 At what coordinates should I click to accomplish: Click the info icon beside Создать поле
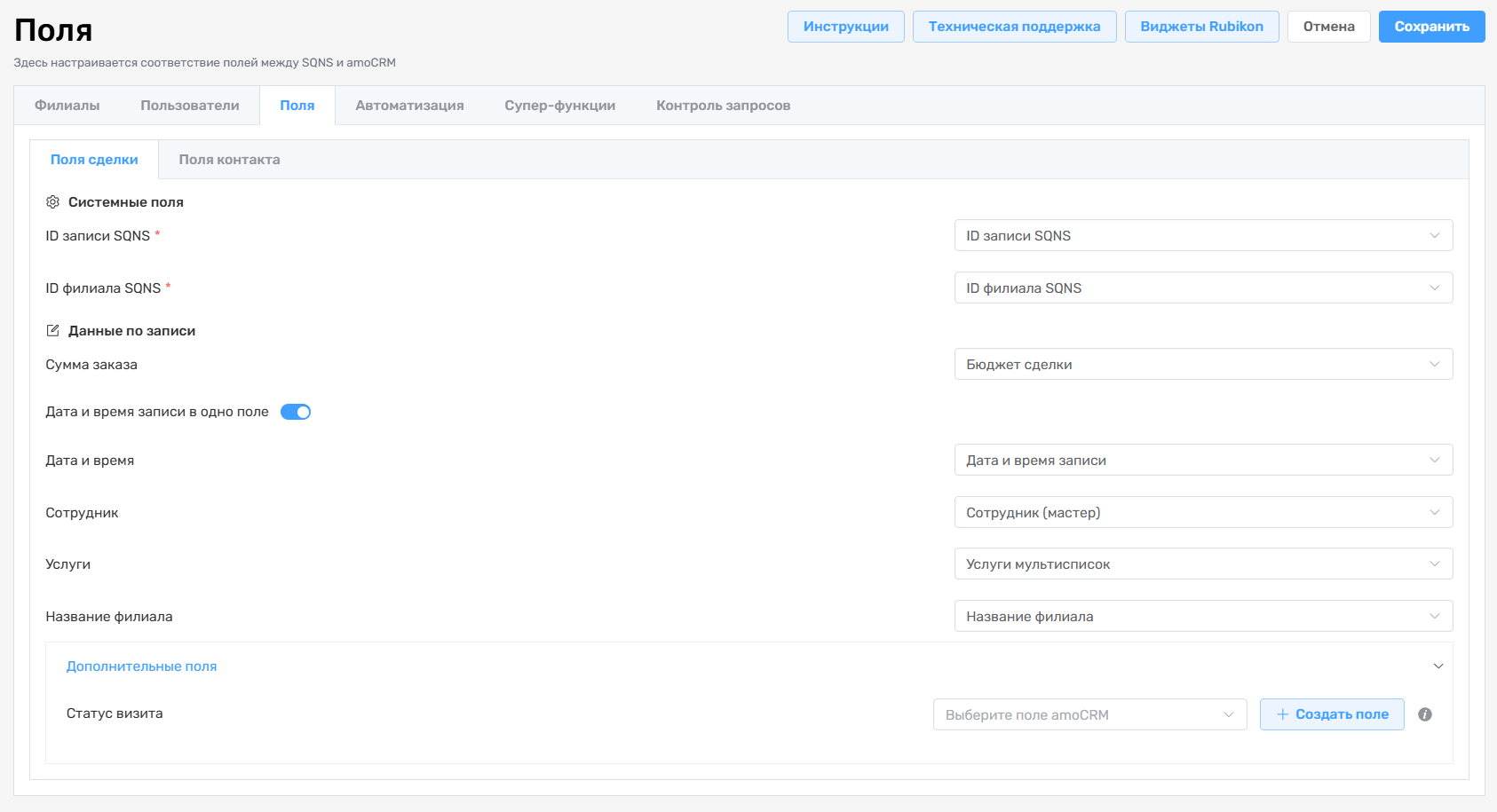pos(1425,714)
